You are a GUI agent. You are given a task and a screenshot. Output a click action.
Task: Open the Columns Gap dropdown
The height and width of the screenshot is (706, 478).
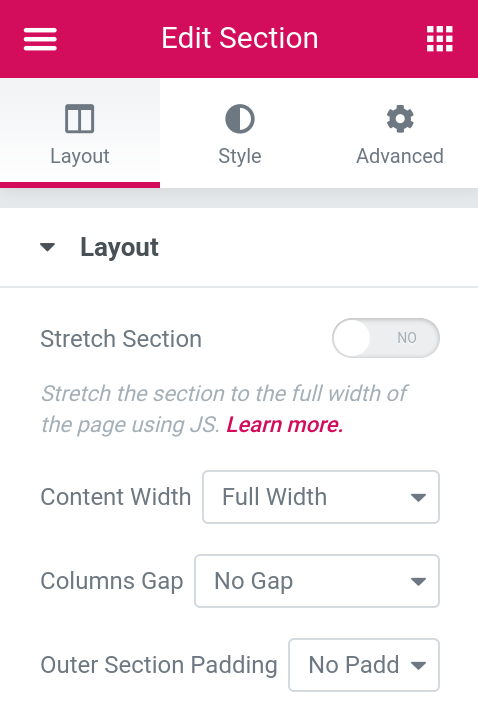click(x=317, y=581)
